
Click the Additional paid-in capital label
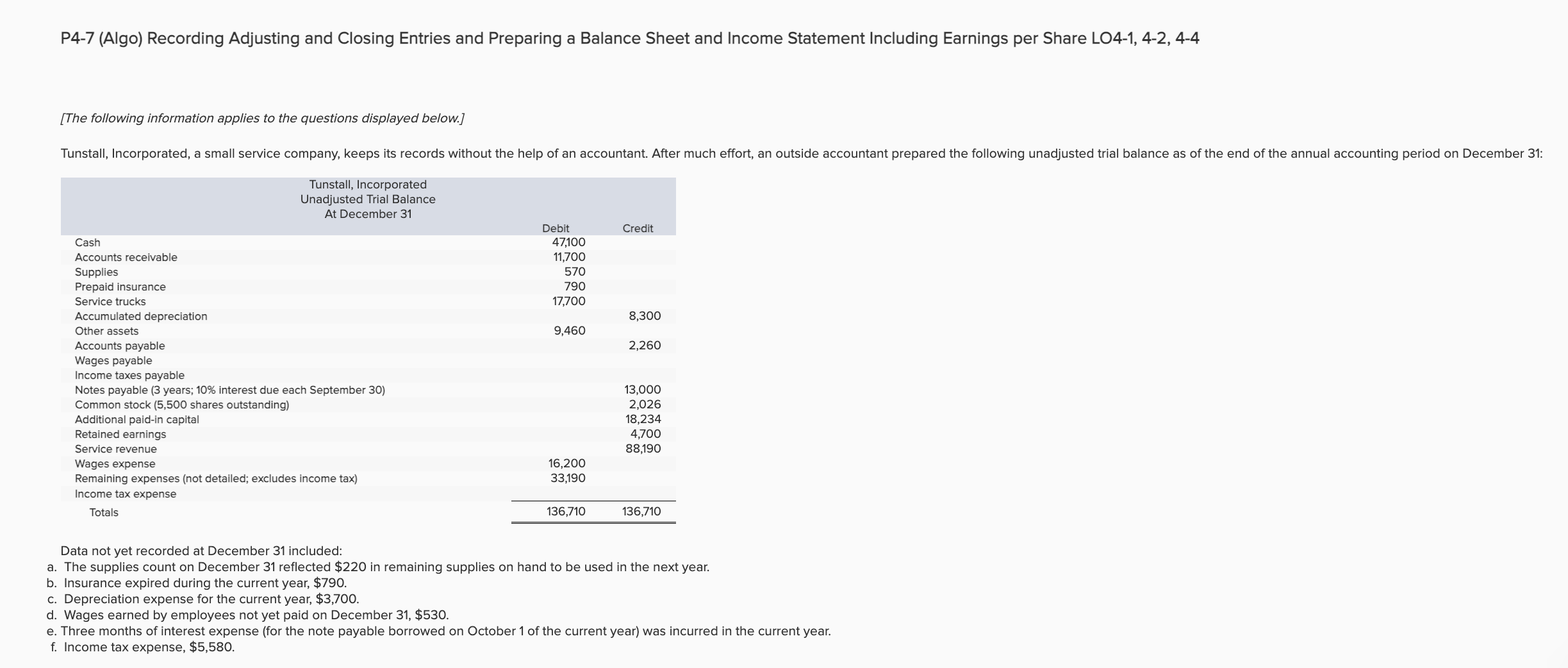[137, 419]
